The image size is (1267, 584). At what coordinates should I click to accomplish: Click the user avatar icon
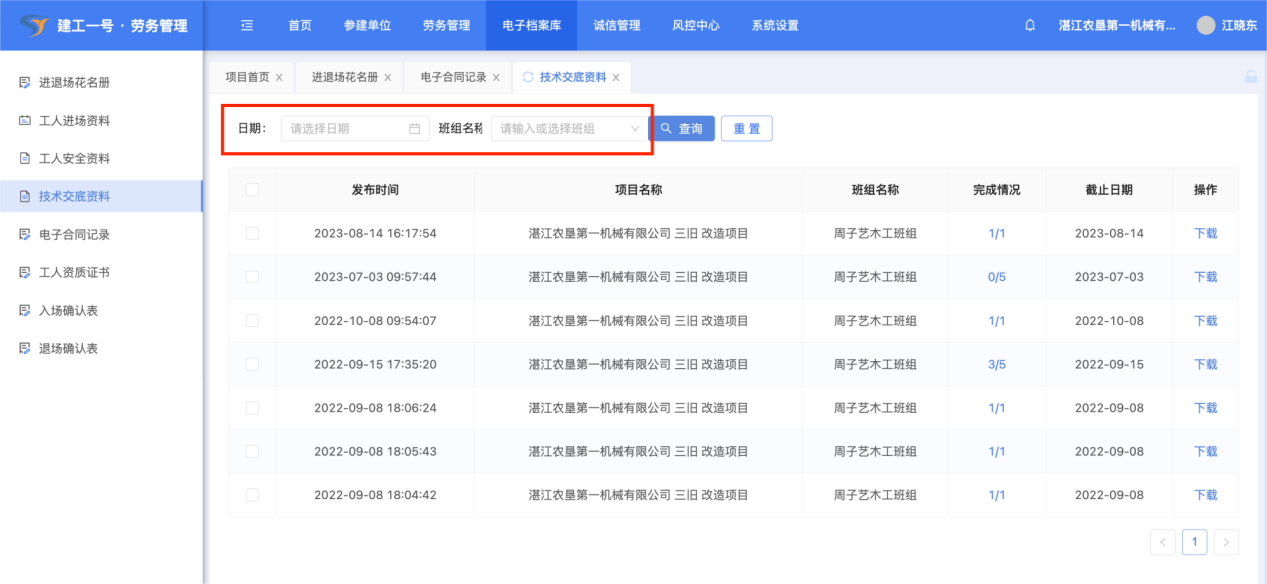[1206, 26]
